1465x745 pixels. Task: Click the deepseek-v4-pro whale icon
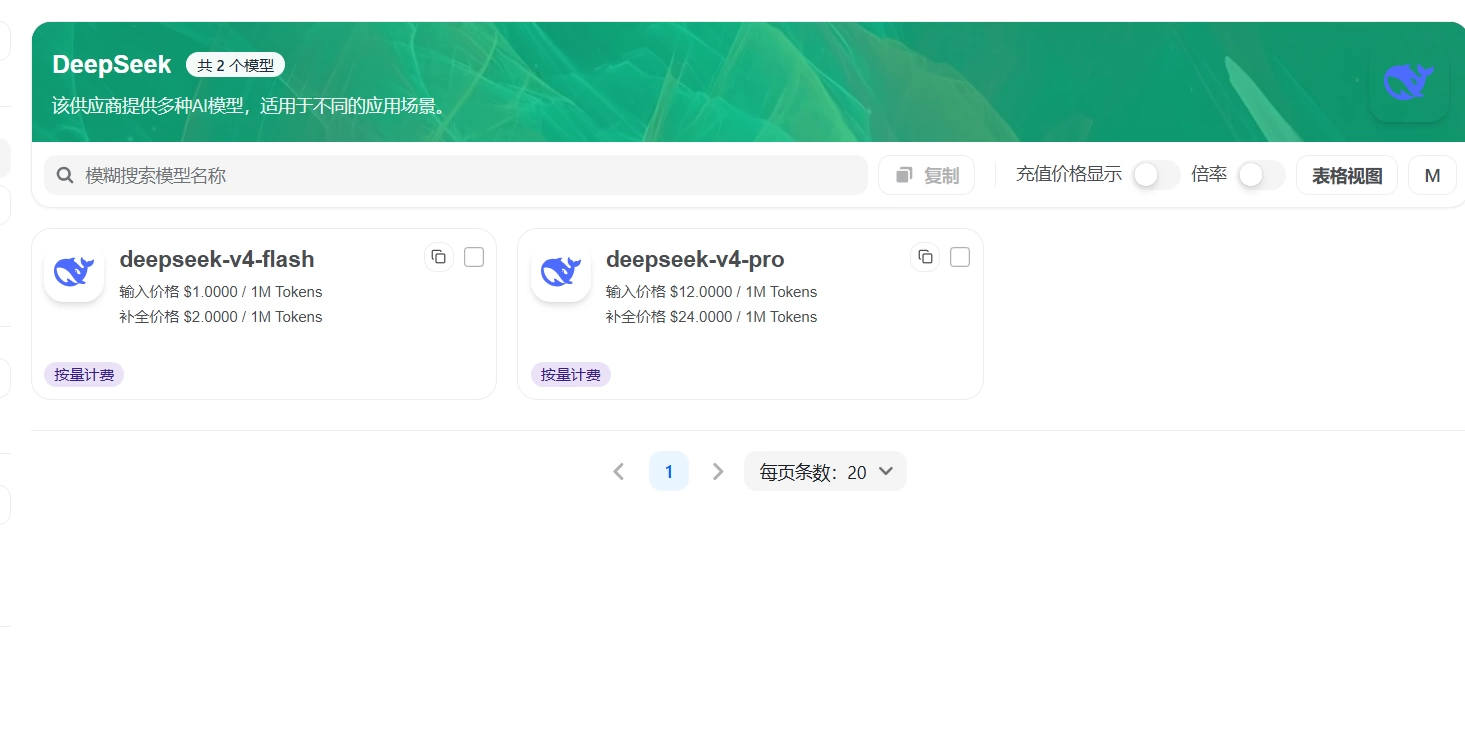561,271
